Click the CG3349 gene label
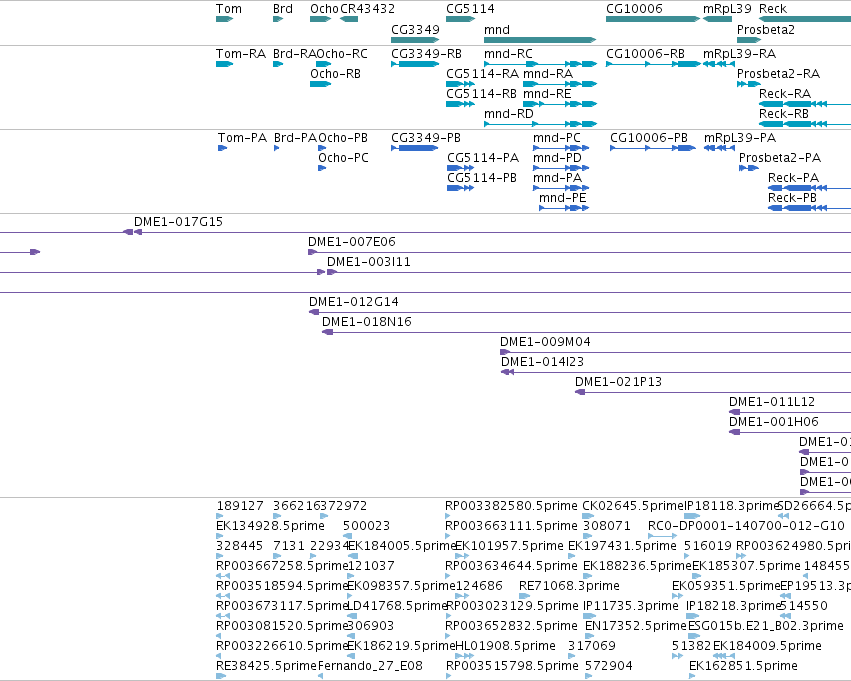The image size is (851, 681). click(415, 30)
